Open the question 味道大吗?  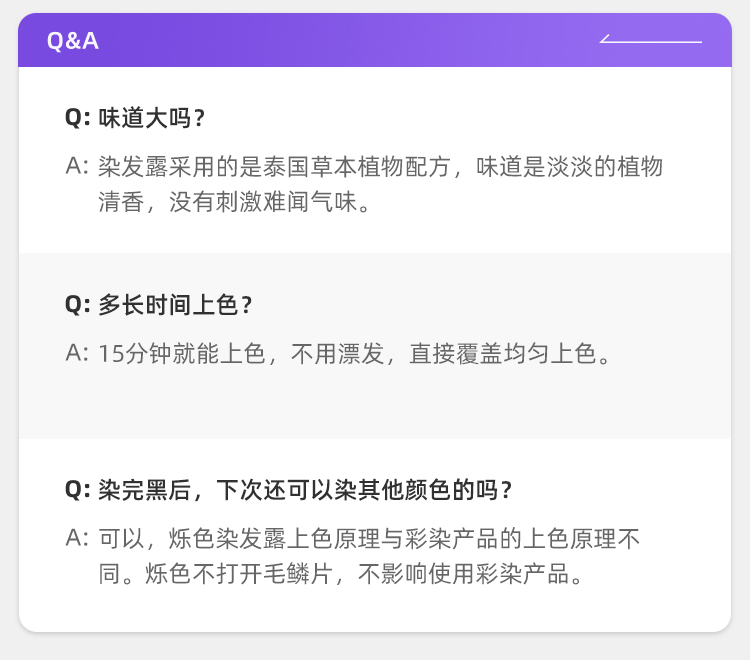[152, 118]
